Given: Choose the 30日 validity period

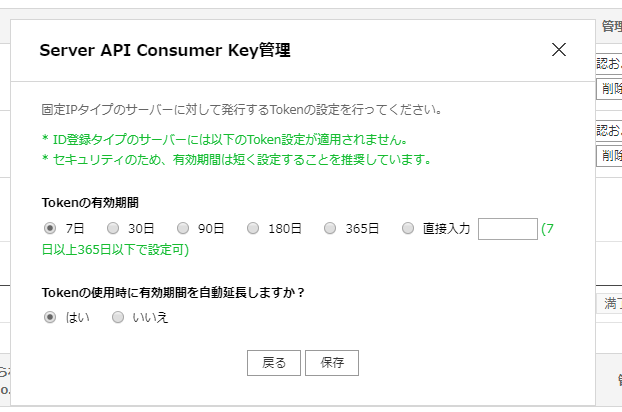Looking at the screenshot, I should 113,228.
